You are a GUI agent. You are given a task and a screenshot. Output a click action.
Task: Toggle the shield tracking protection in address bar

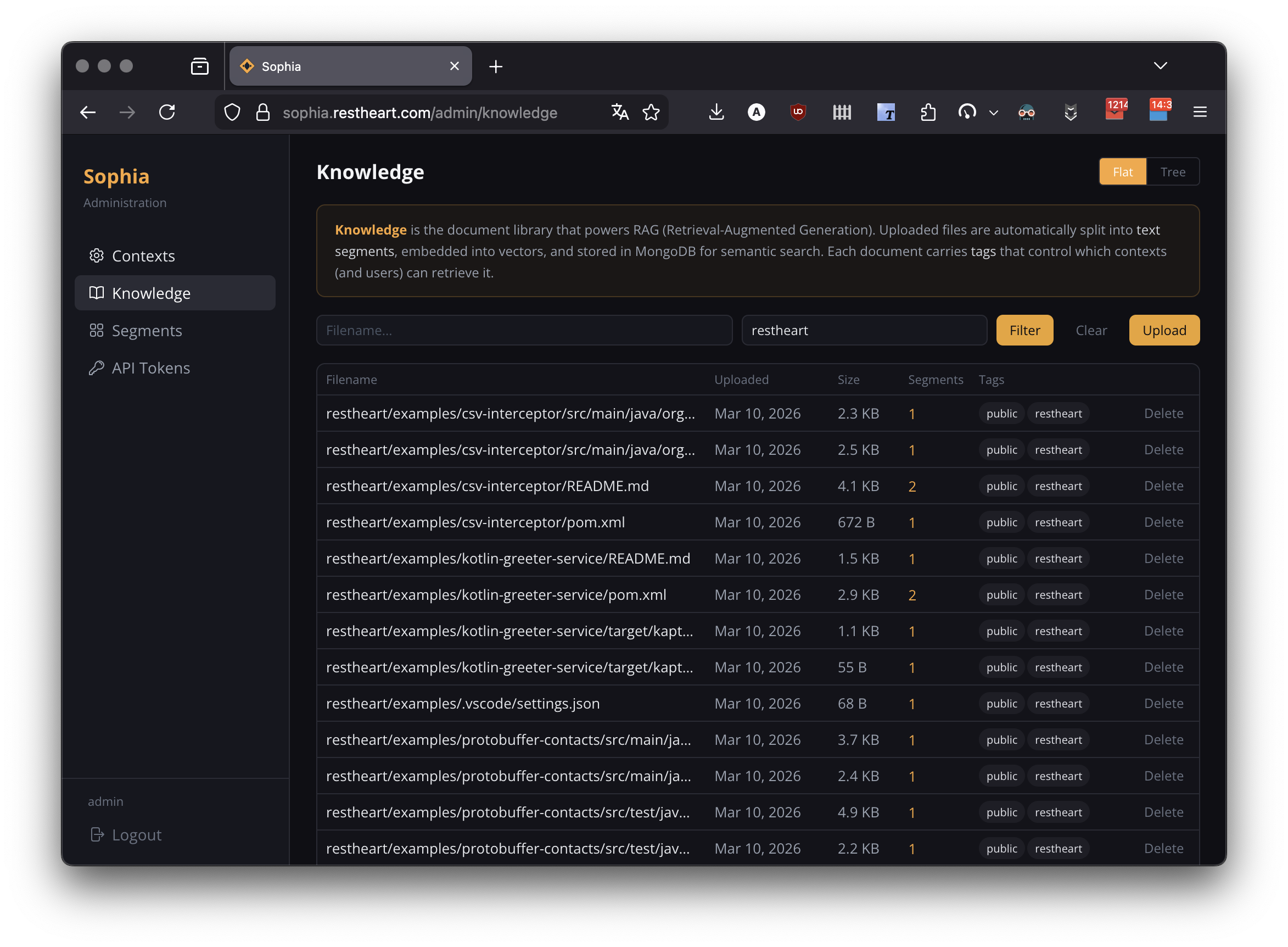tap(232, 113)
